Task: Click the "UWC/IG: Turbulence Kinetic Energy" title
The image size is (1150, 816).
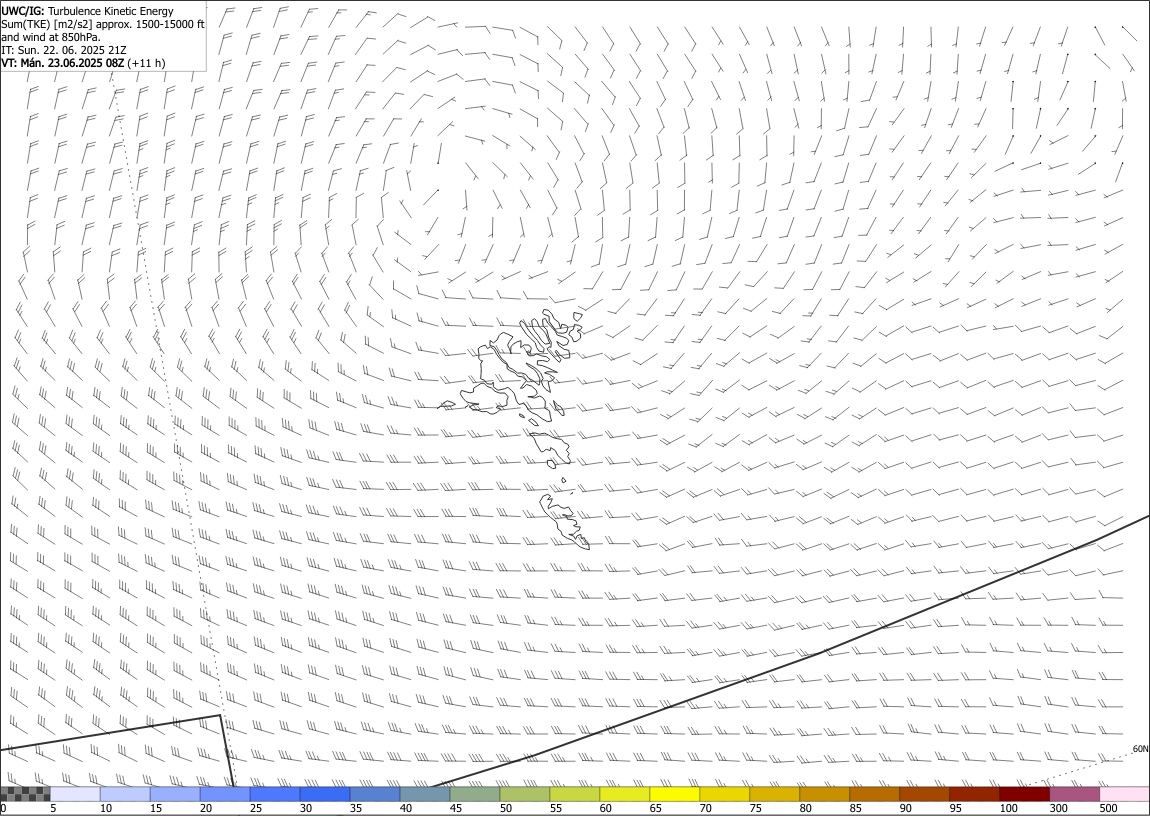Action: coord(88,11)
